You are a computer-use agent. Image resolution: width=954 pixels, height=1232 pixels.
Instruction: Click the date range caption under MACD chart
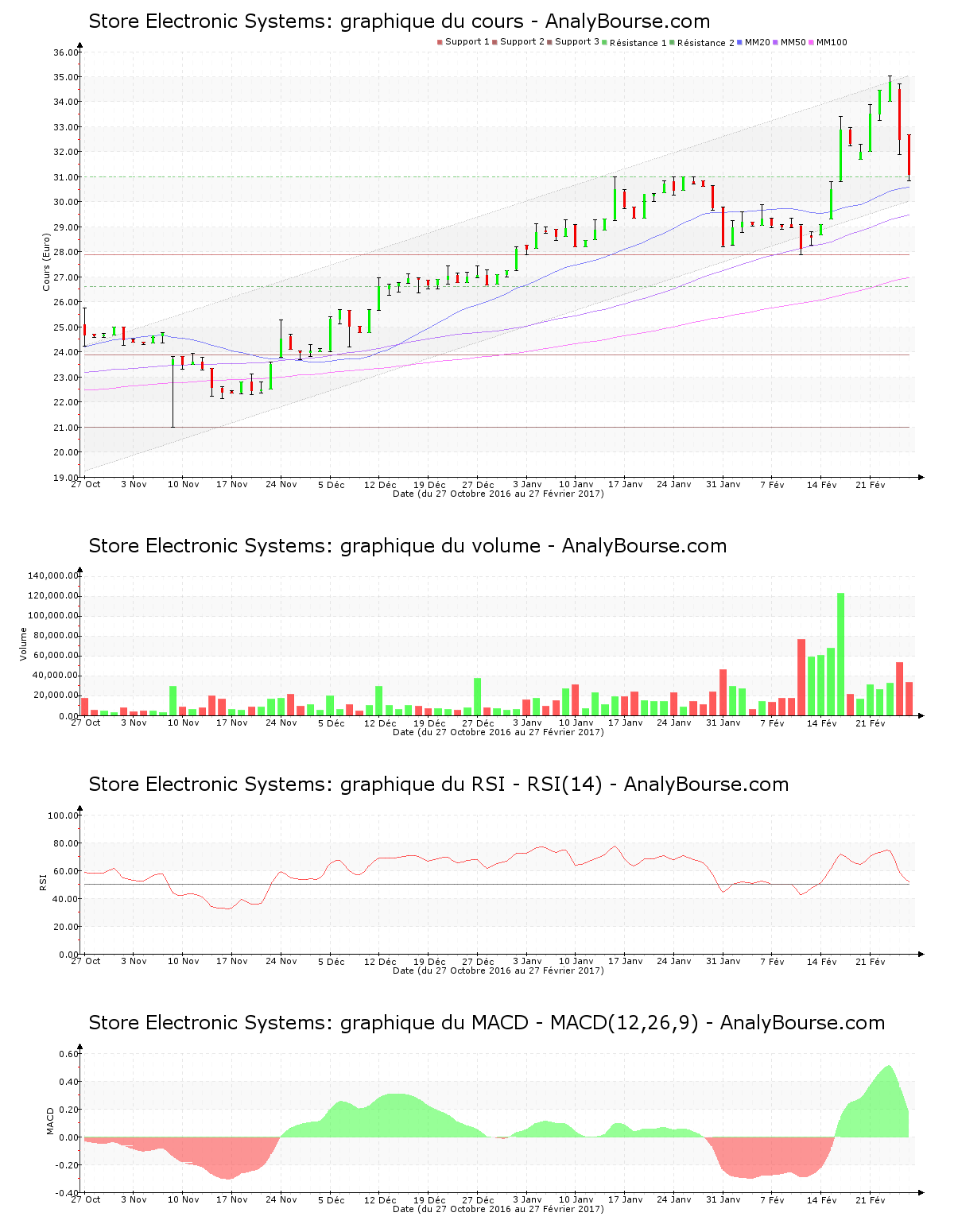pos(498,1209)
